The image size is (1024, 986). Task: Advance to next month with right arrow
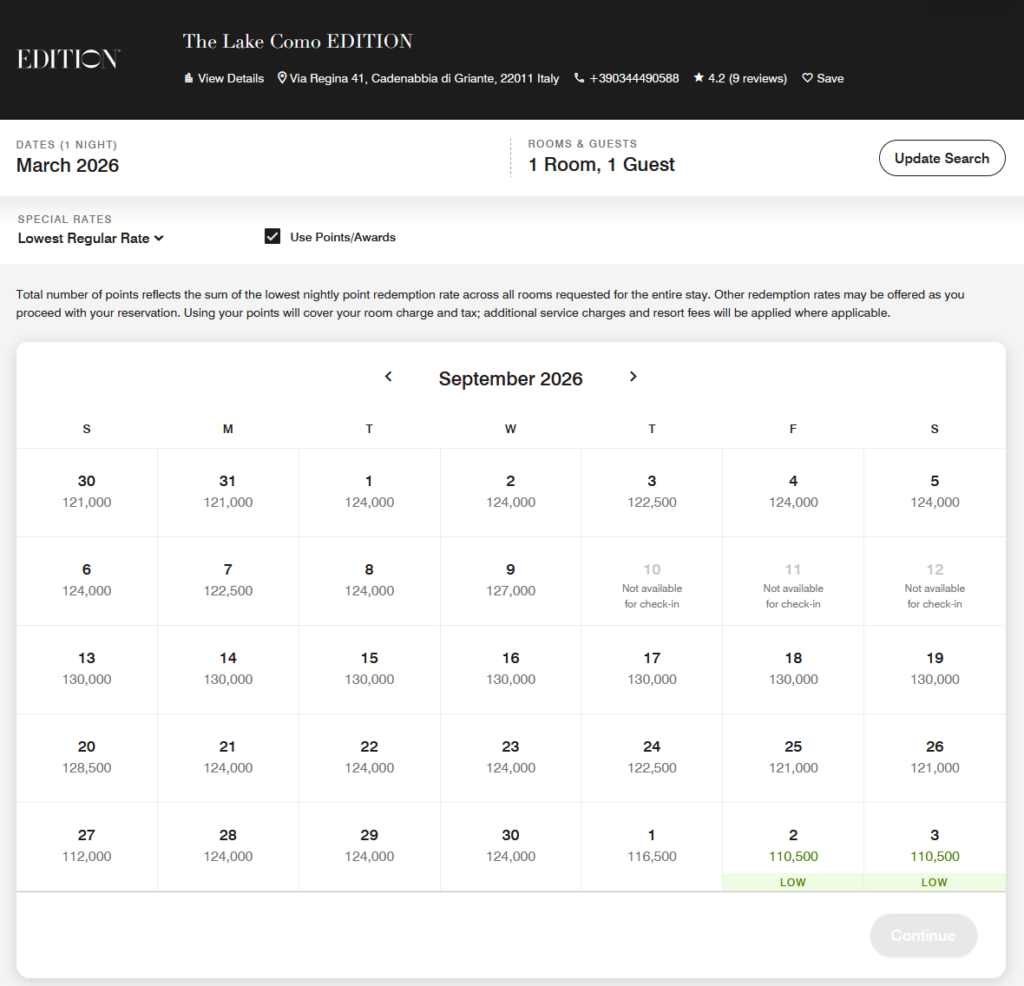click(x=633, y=377)
